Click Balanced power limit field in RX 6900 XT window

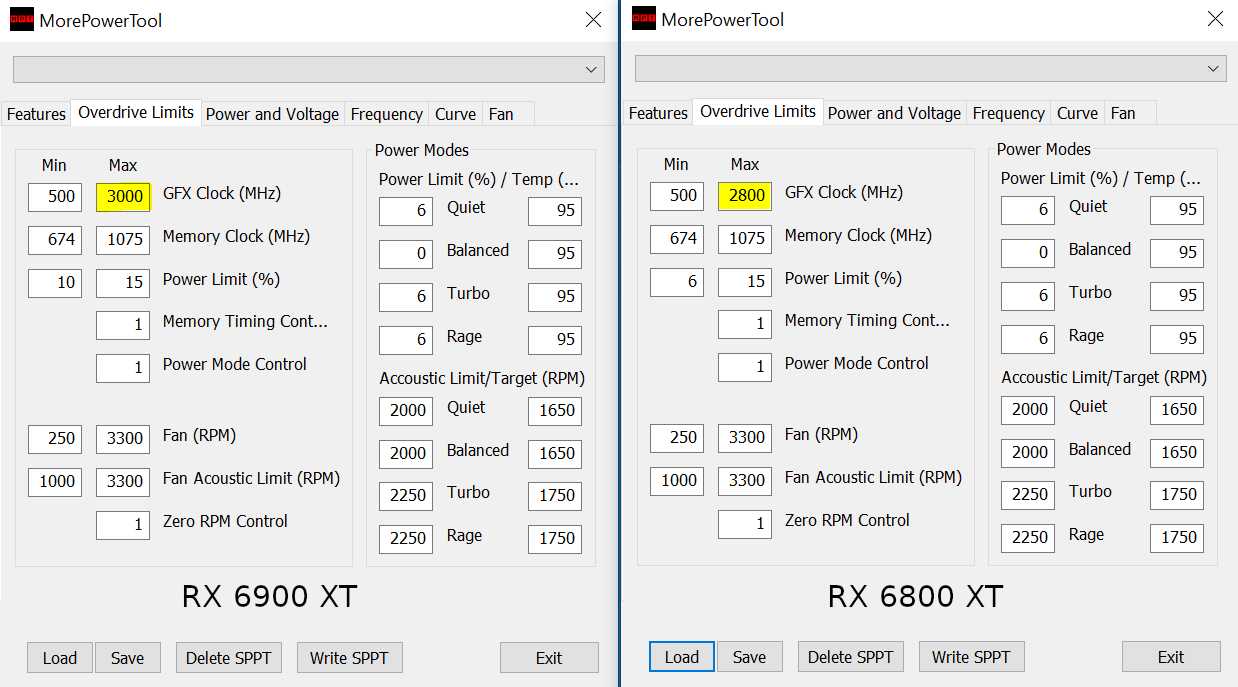click(406, 254)
